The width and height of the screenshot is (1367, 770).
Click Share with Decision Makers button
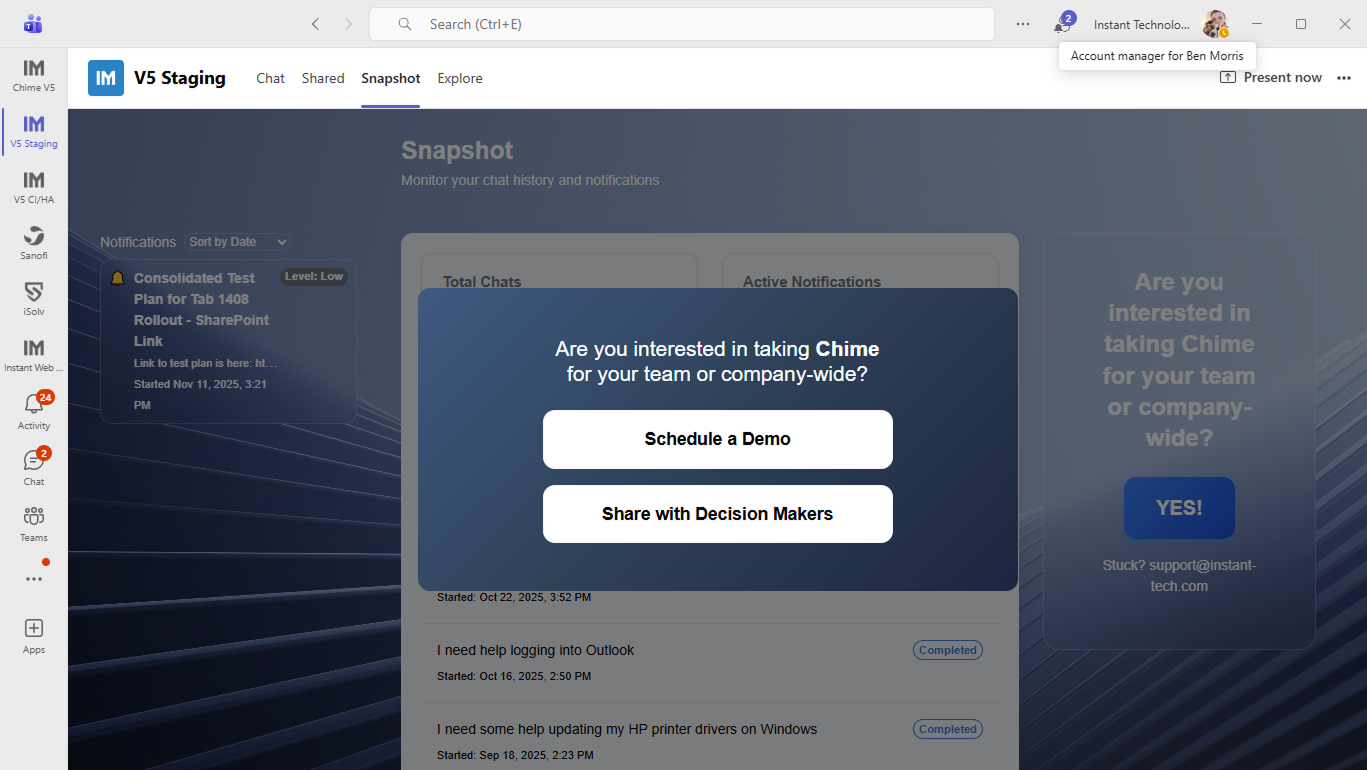point(717,514)
